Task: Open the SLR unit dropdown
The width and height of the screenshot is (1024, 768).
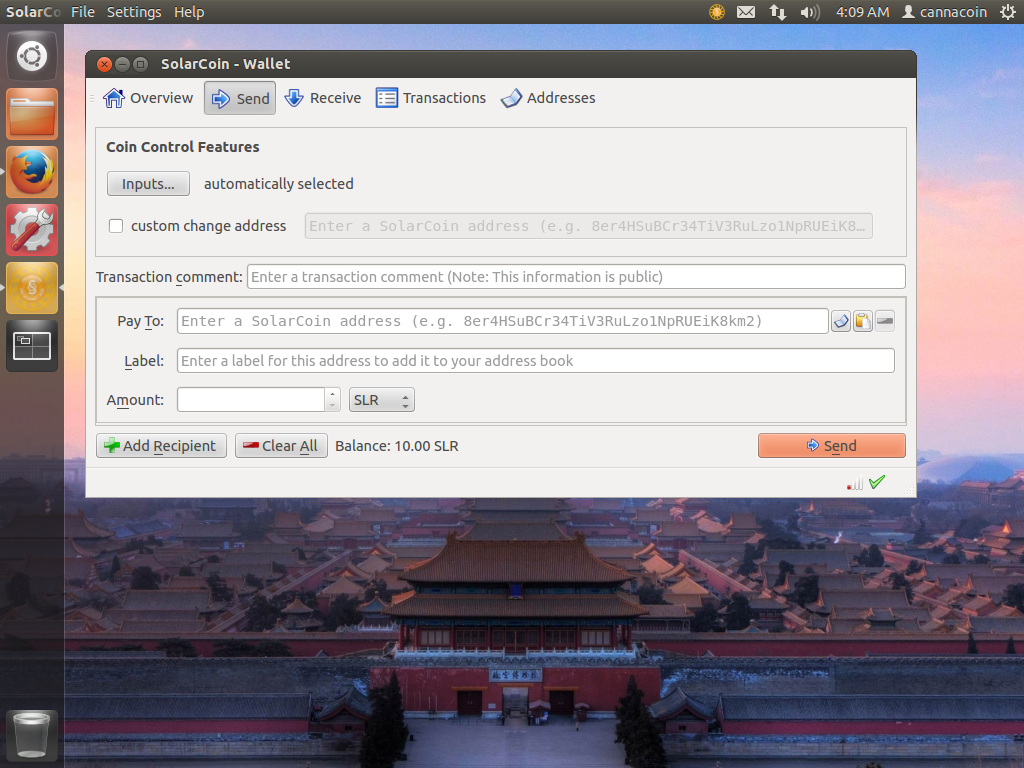Action: pos(382,400)
